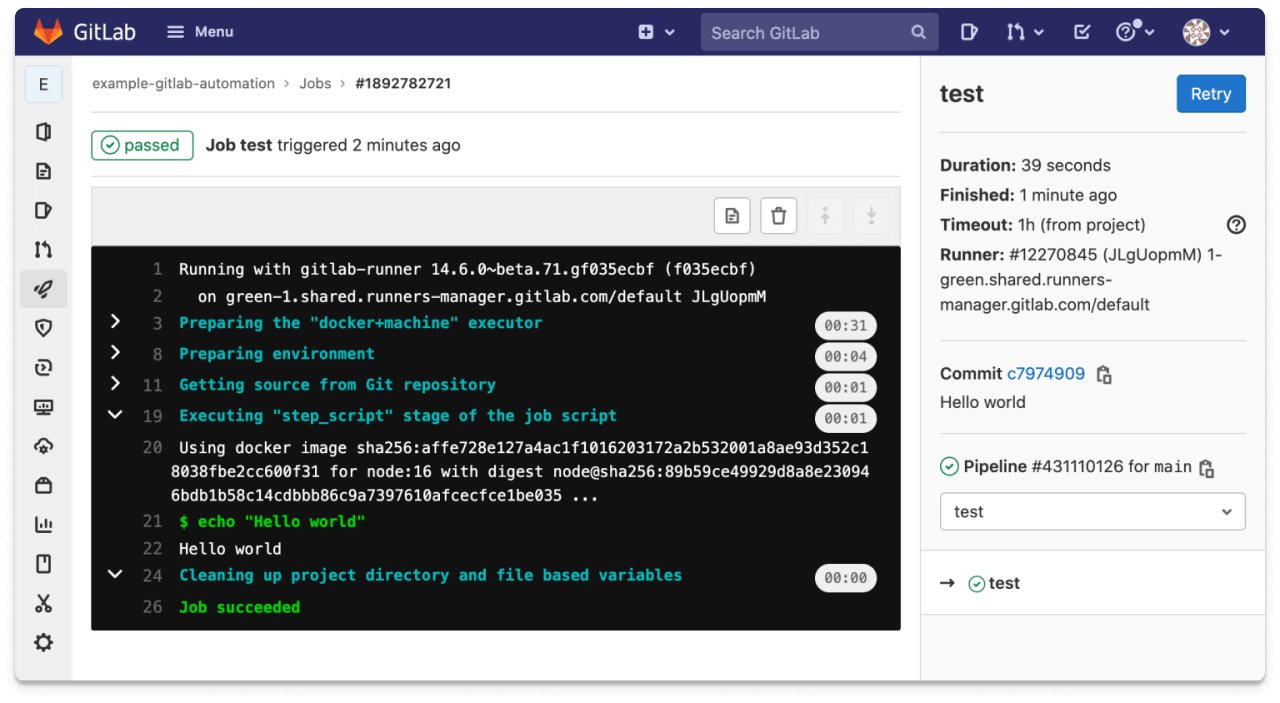Open the Help question mark menu

(1135, 32)
